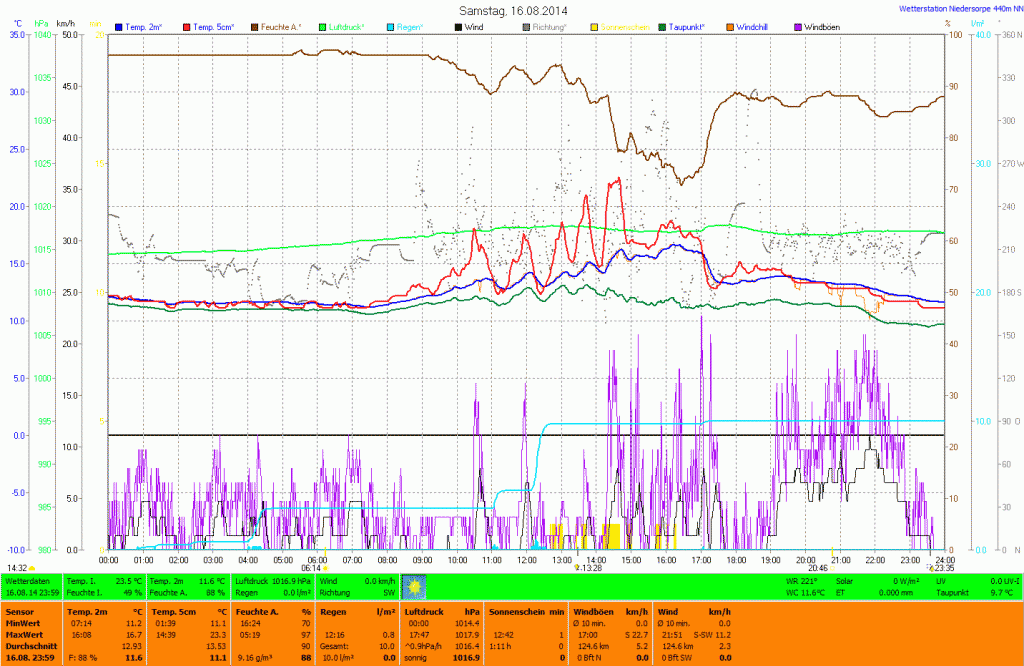The height and width of the screenshot is (666, 1024).
Task: Select the Sonnenschein min column header
Action: 527,610
